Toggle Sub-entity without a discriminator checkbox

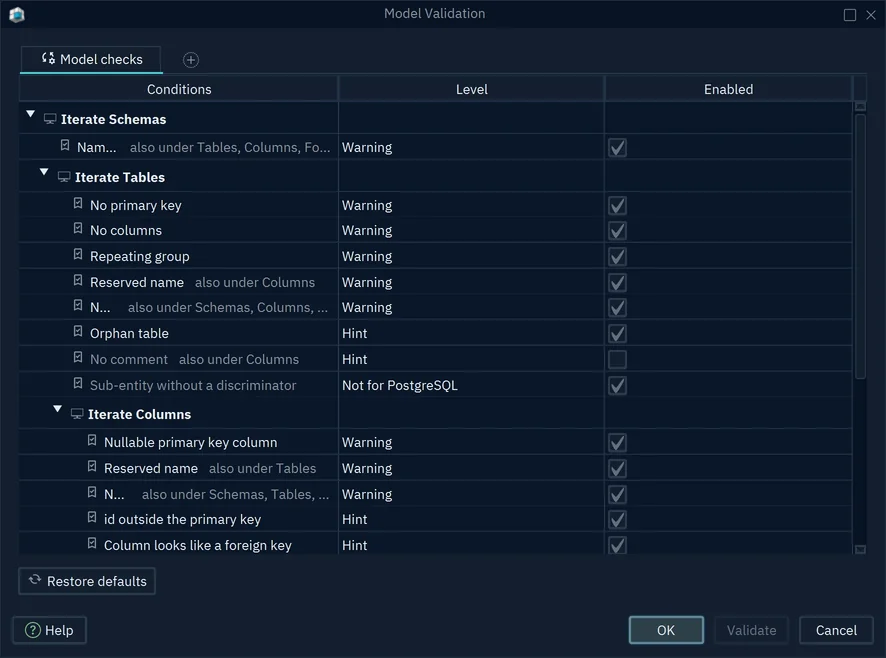coord(617,386)
